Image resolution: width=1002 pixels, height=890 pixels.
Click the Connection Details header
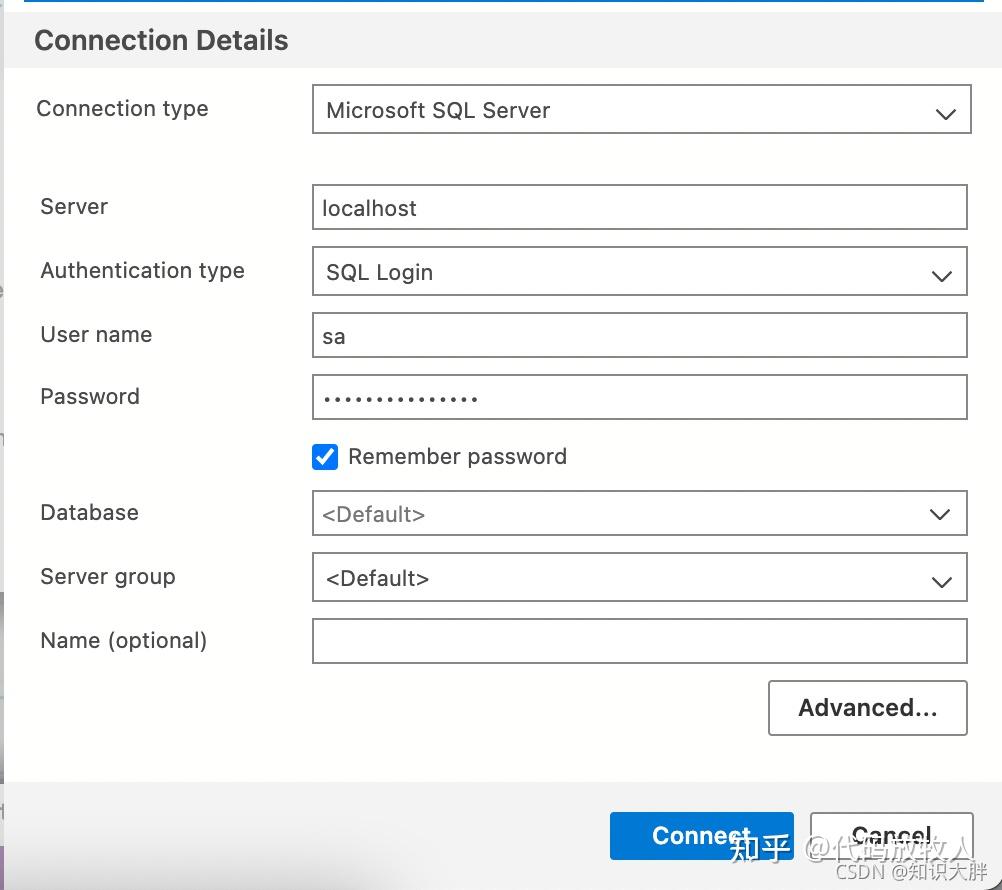[x=161, y=40]
